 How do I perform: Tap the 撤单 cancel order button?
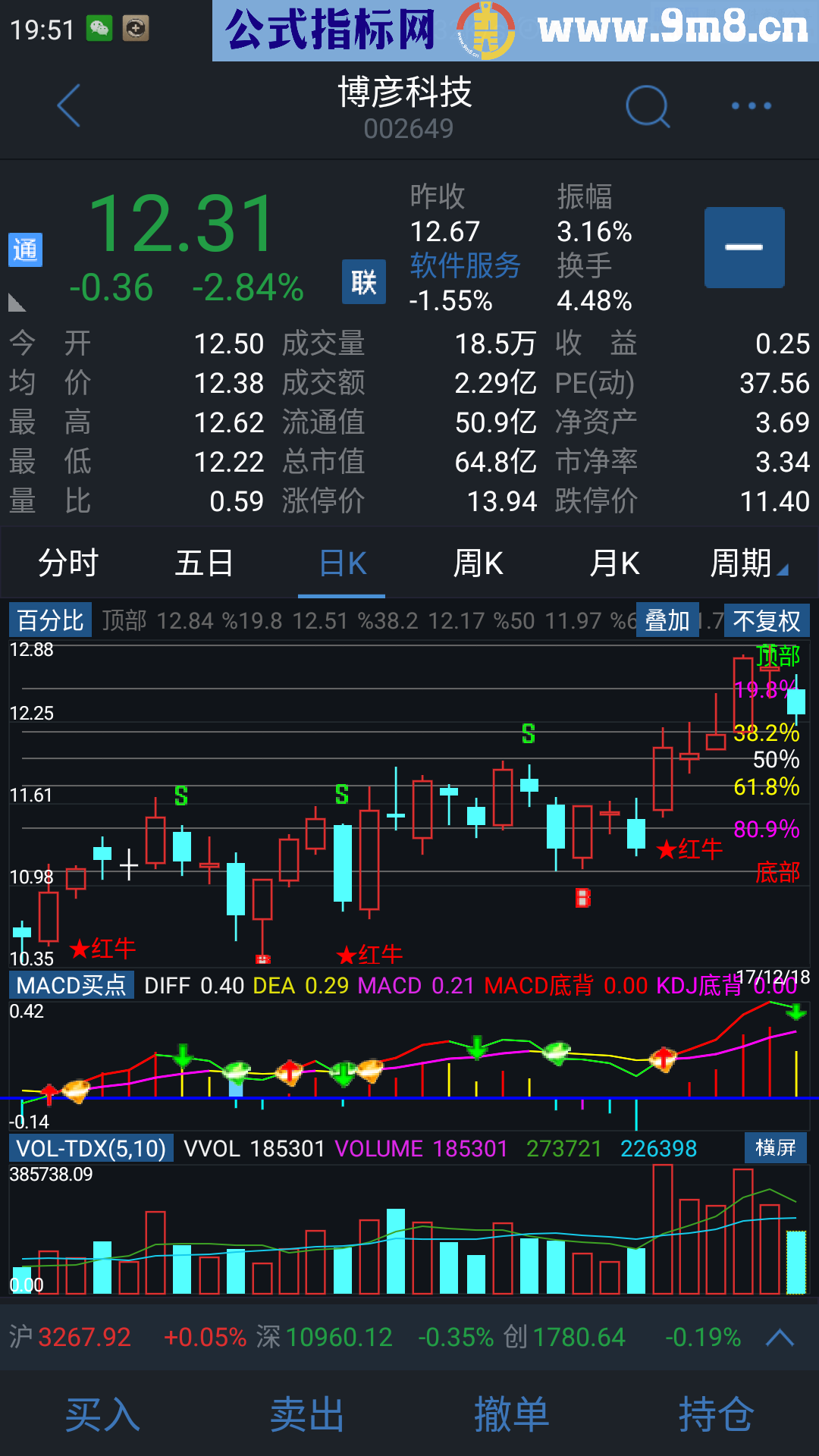pos(512,1415)
